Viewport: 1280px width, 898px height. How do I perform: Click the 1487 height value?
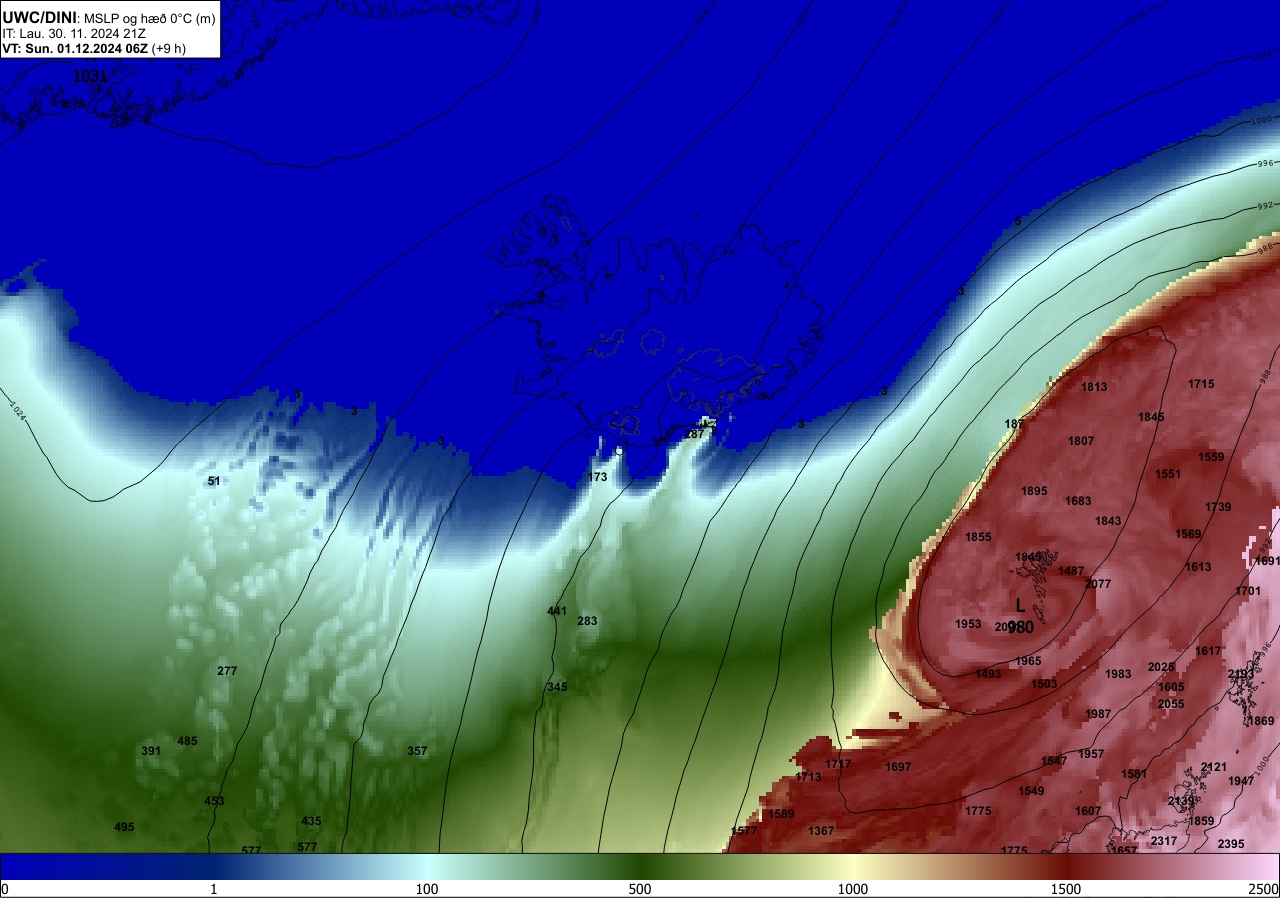tap(1071, 571)
